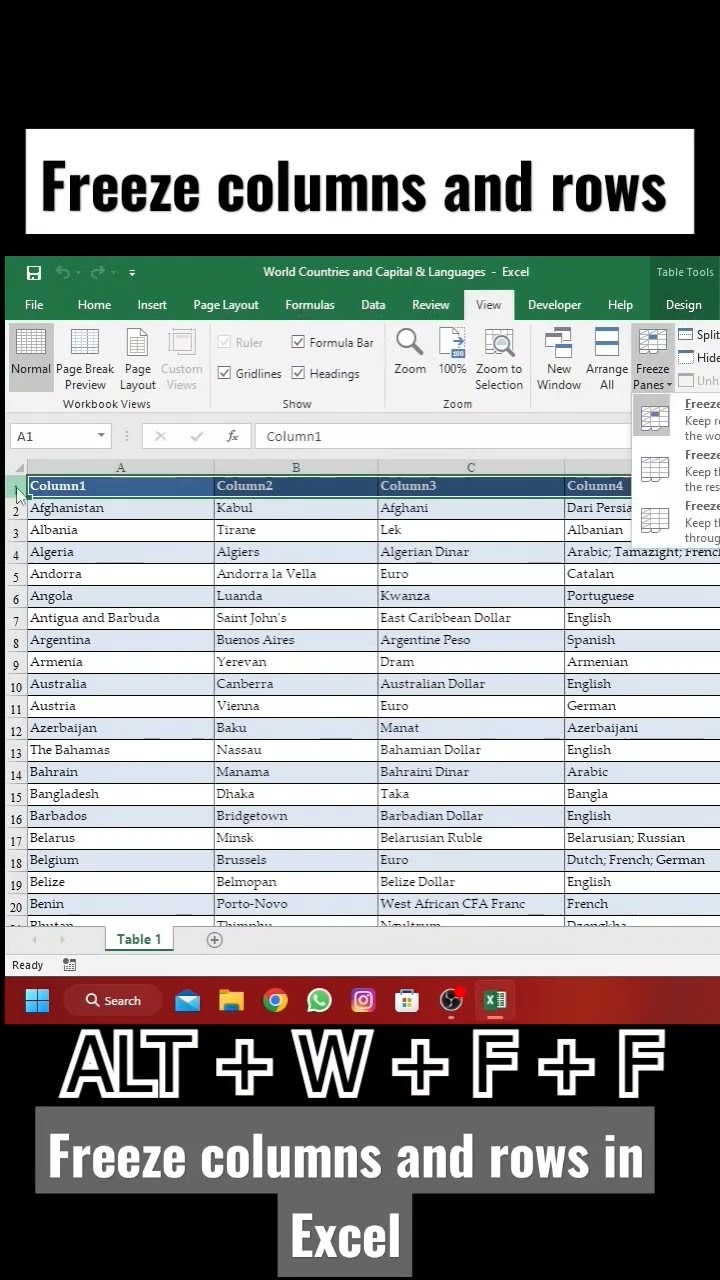Viewport: 720px width, 1280px height.
Task: Click the Name Box showing A1
Action: click(x=52, y=436)
